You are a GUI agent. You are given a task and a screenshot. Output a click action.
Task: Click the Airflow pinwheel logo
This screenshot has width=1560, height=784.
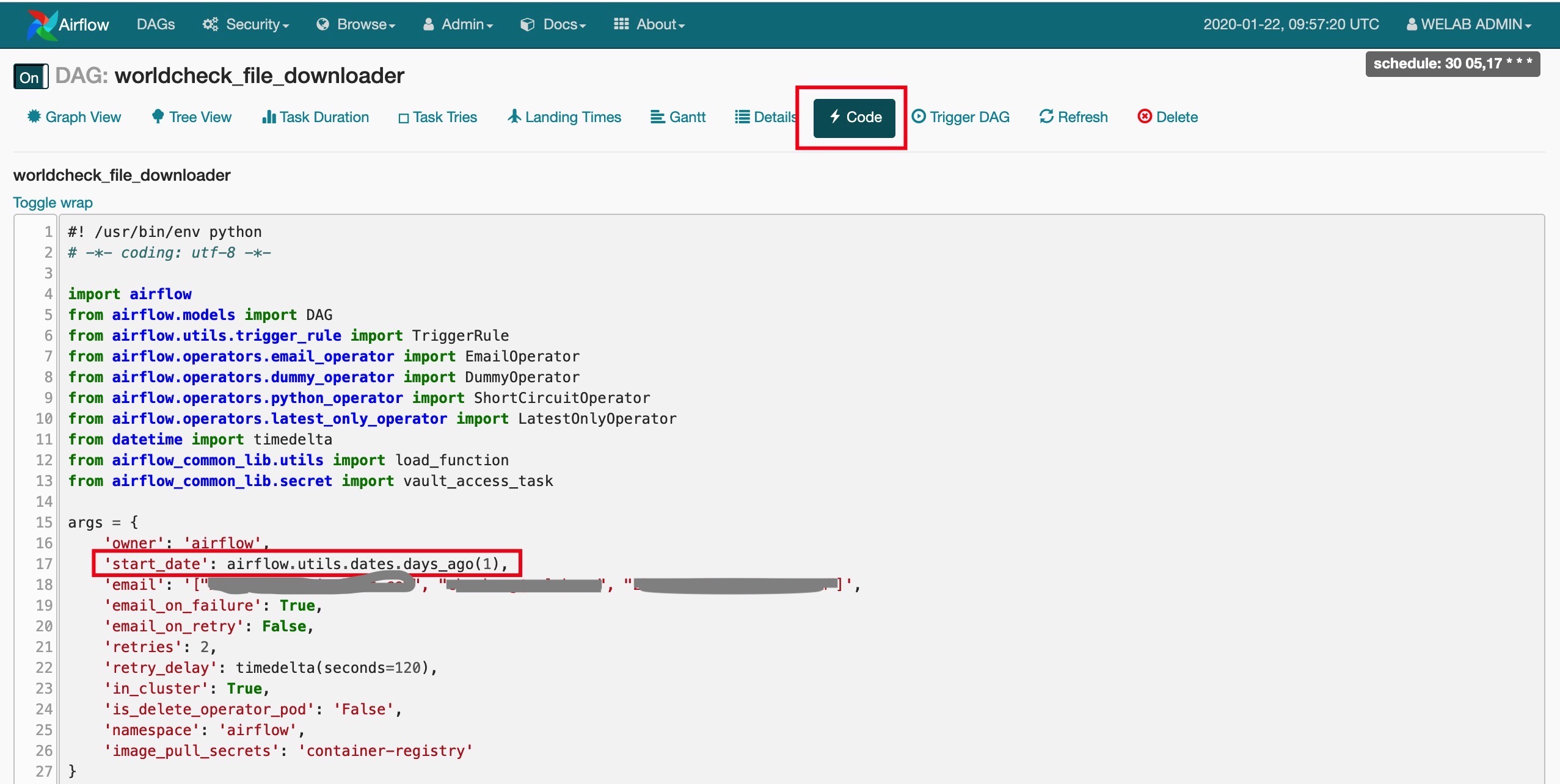point(42,24)
